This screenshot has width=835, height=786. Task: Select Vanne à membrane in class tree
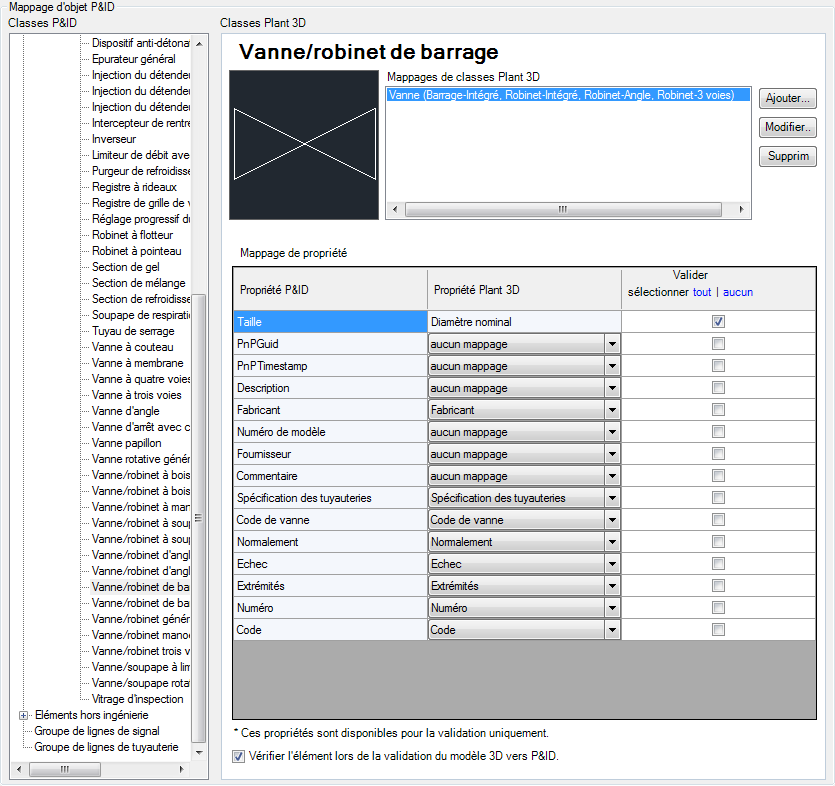(137, 363)
